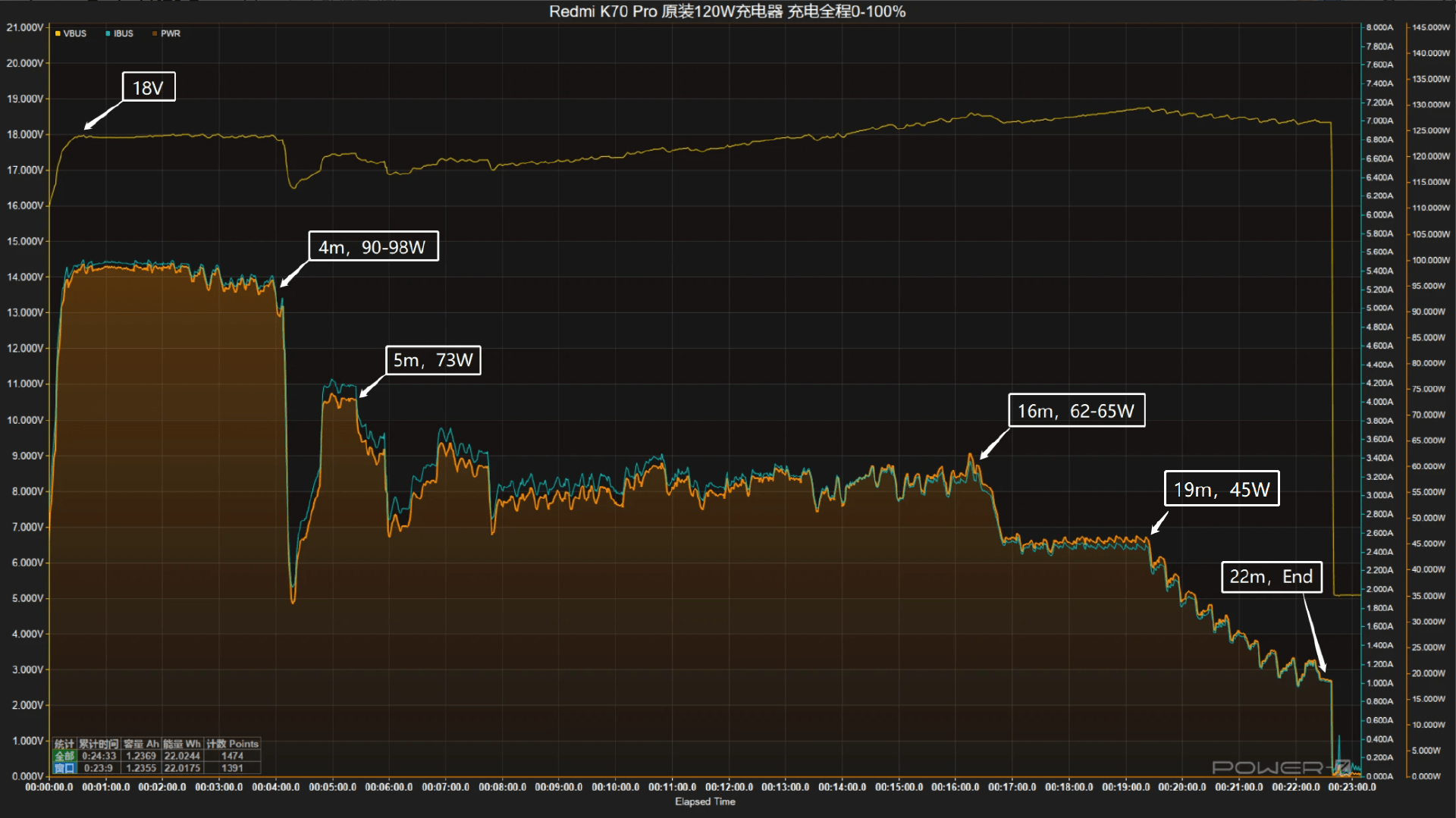Click the "22m, End" annotation label
1456x818 pixels.
[1271, 577]
